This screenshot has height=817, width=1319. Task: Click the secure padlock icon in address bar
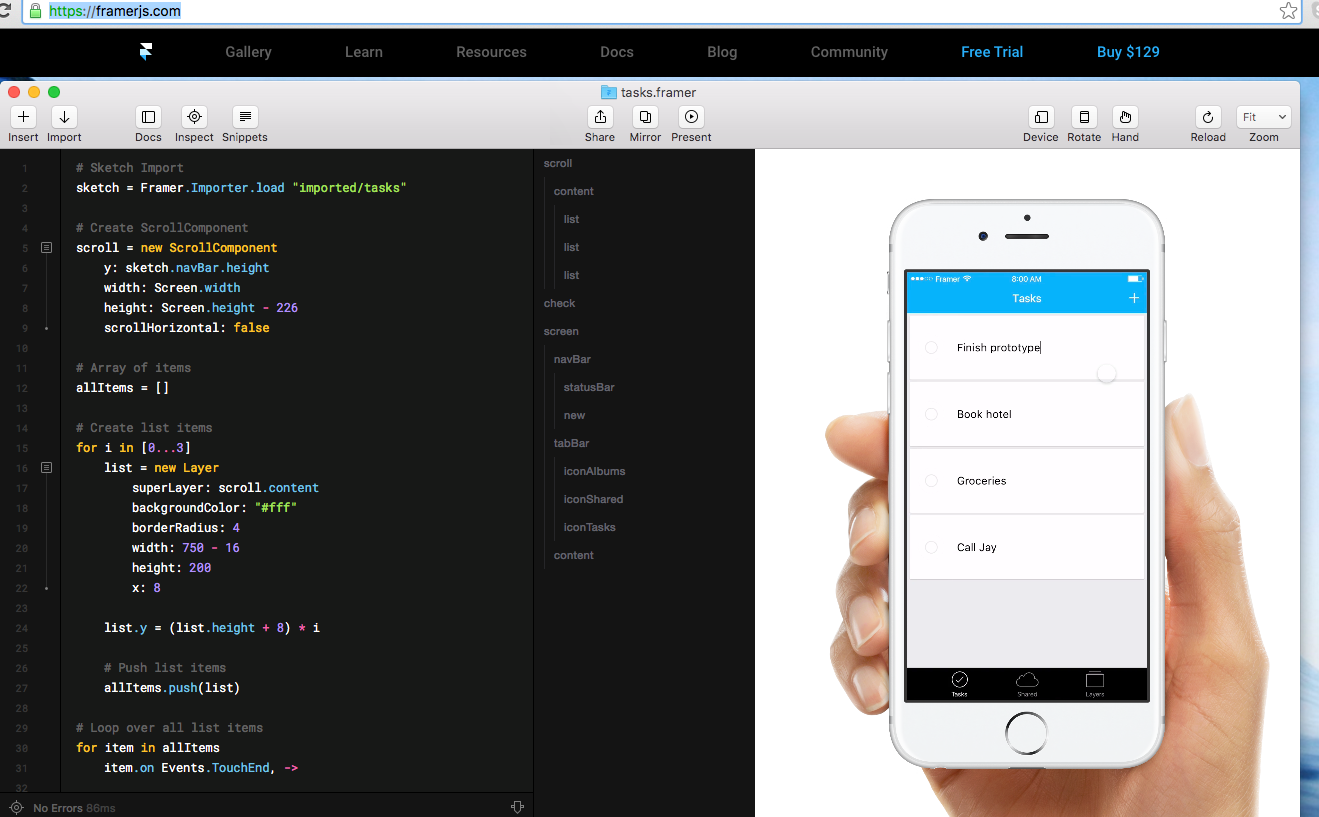(36, 11)
